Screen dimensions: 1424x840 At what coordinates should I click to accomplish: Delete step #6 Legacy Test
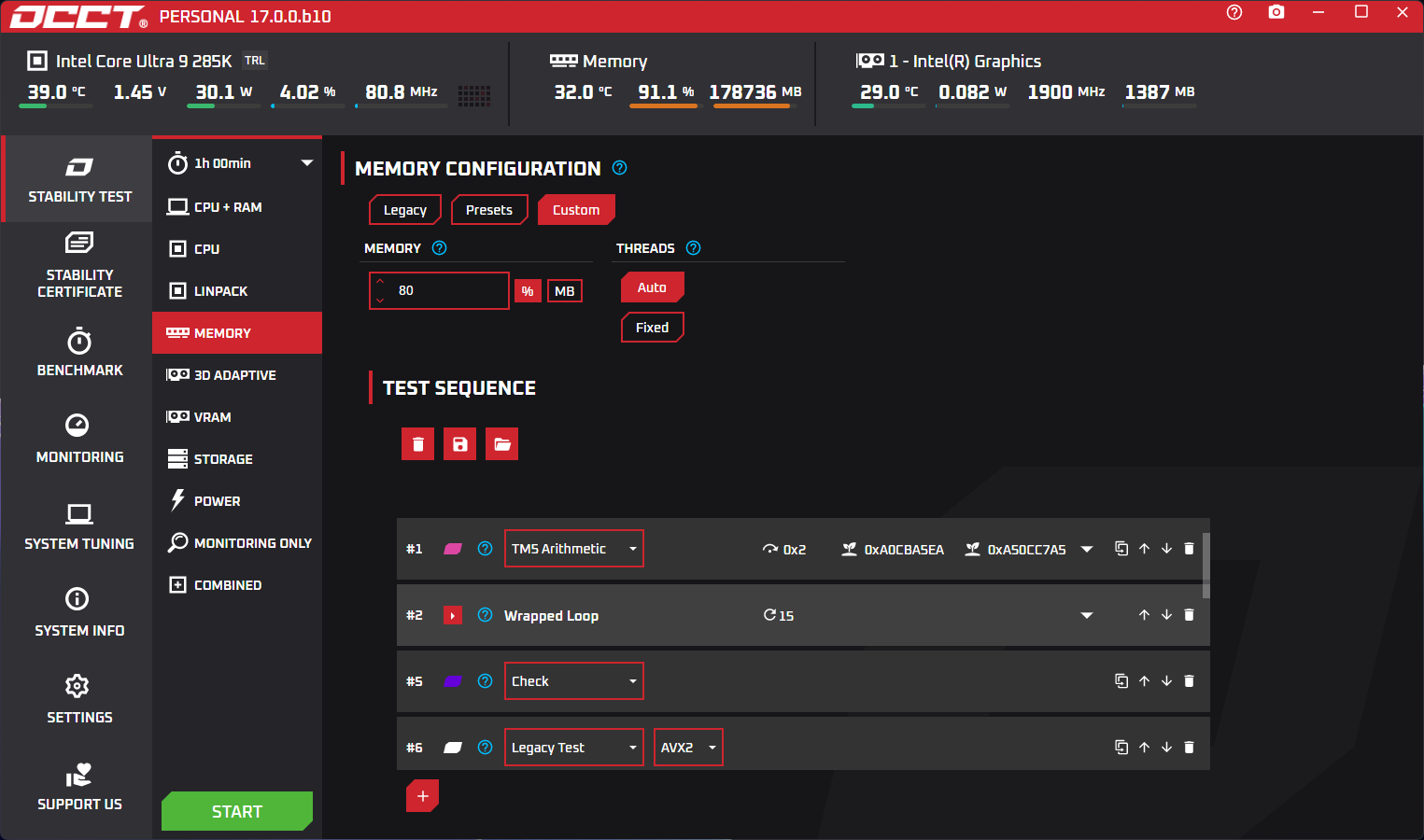(x=1189, y=748)
